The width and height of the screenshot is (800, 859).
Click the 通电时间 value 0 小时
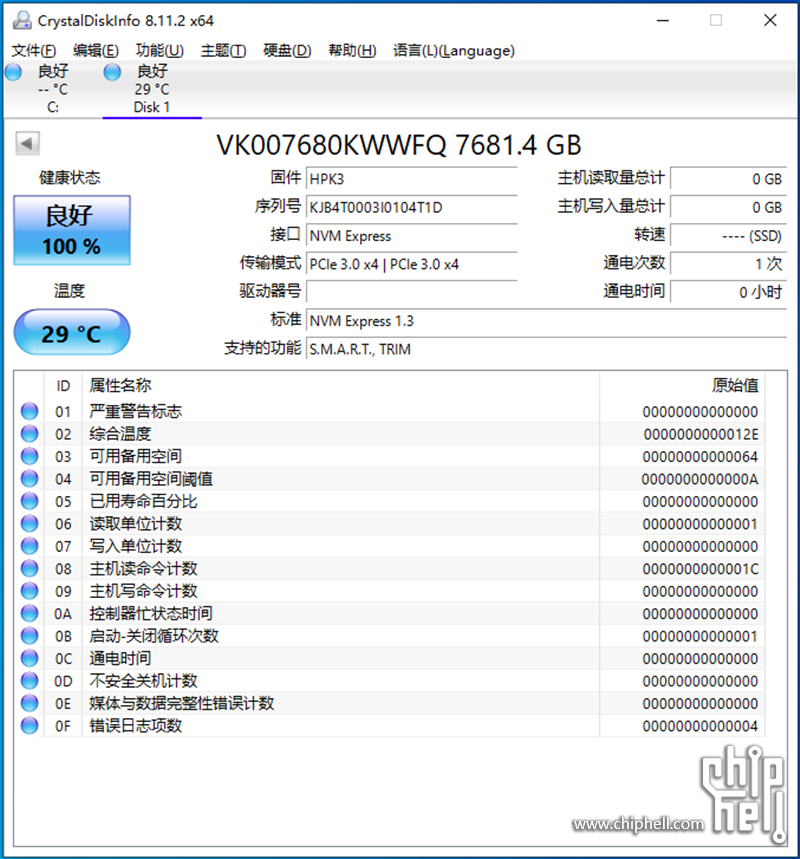pos(729,292)
